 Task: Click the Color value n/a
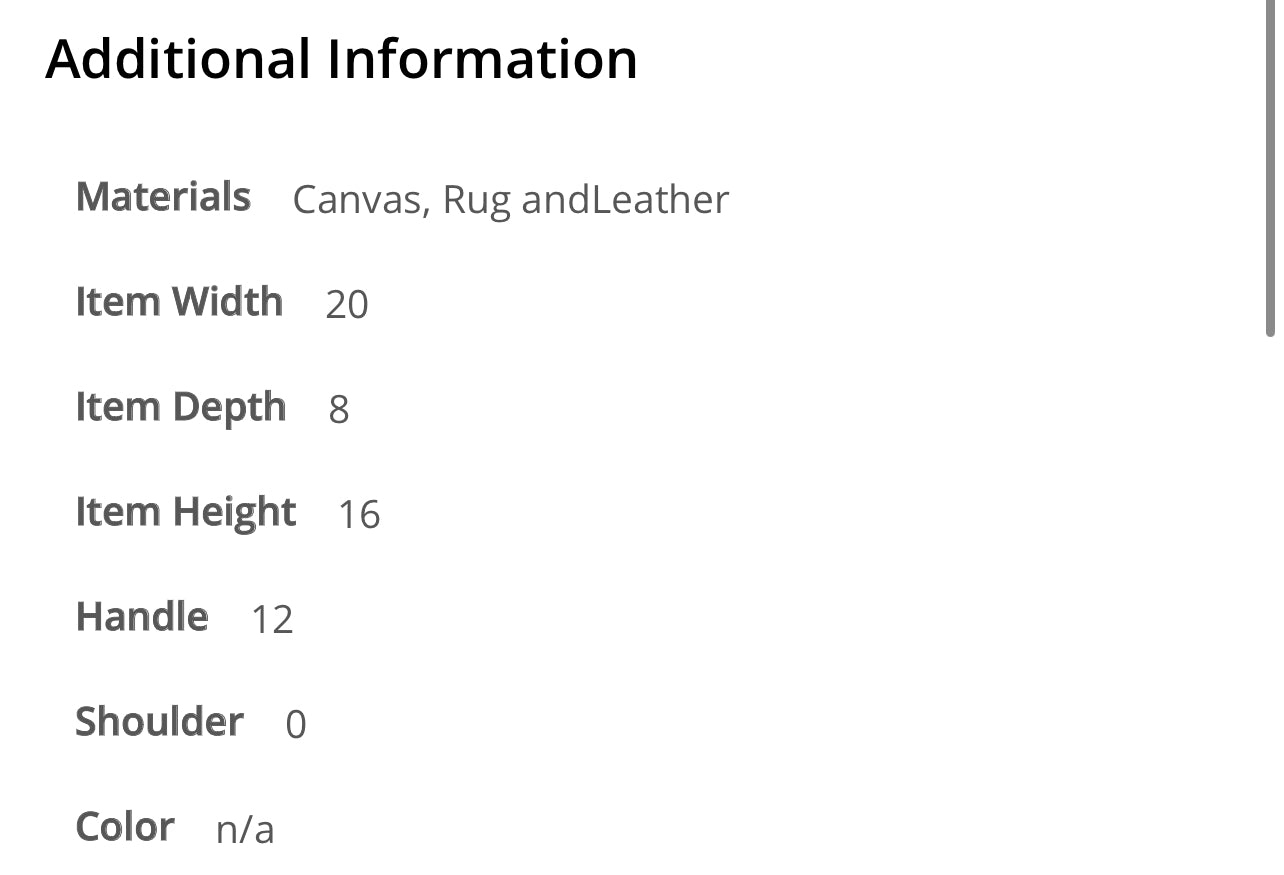pos(245,829)
